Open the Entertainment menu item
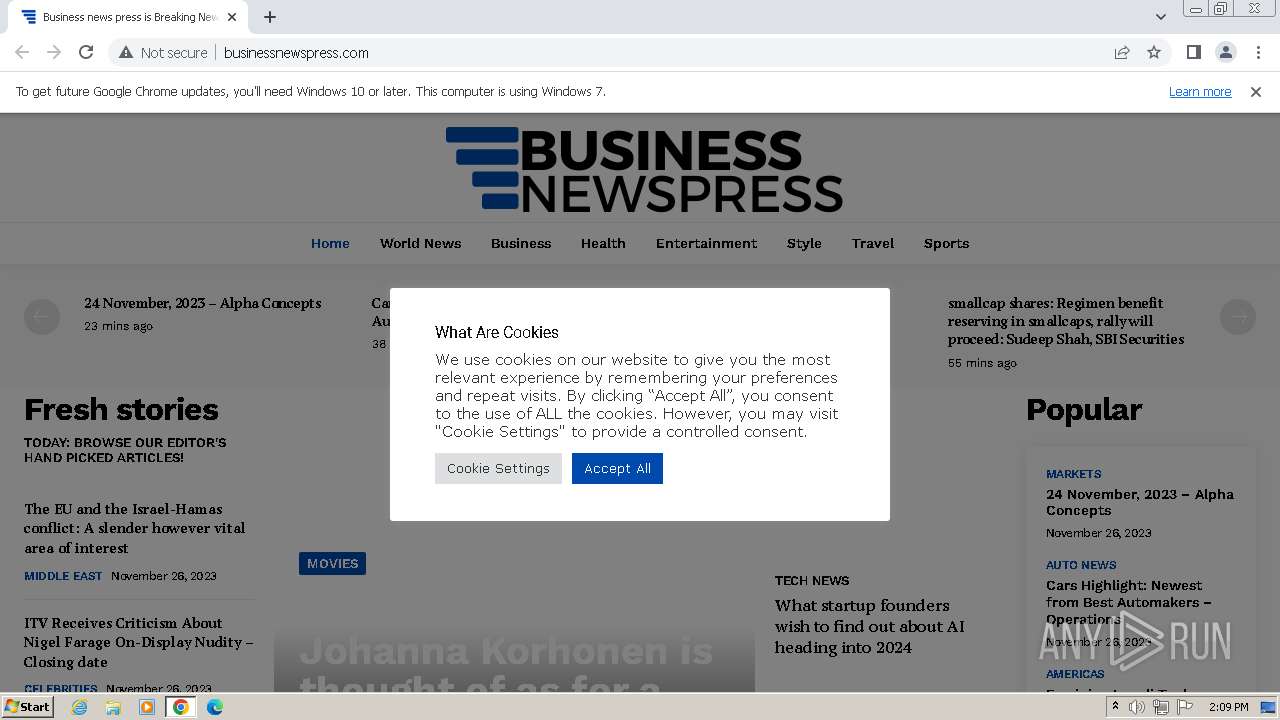Screen dimensions: 1280x720 706,243
